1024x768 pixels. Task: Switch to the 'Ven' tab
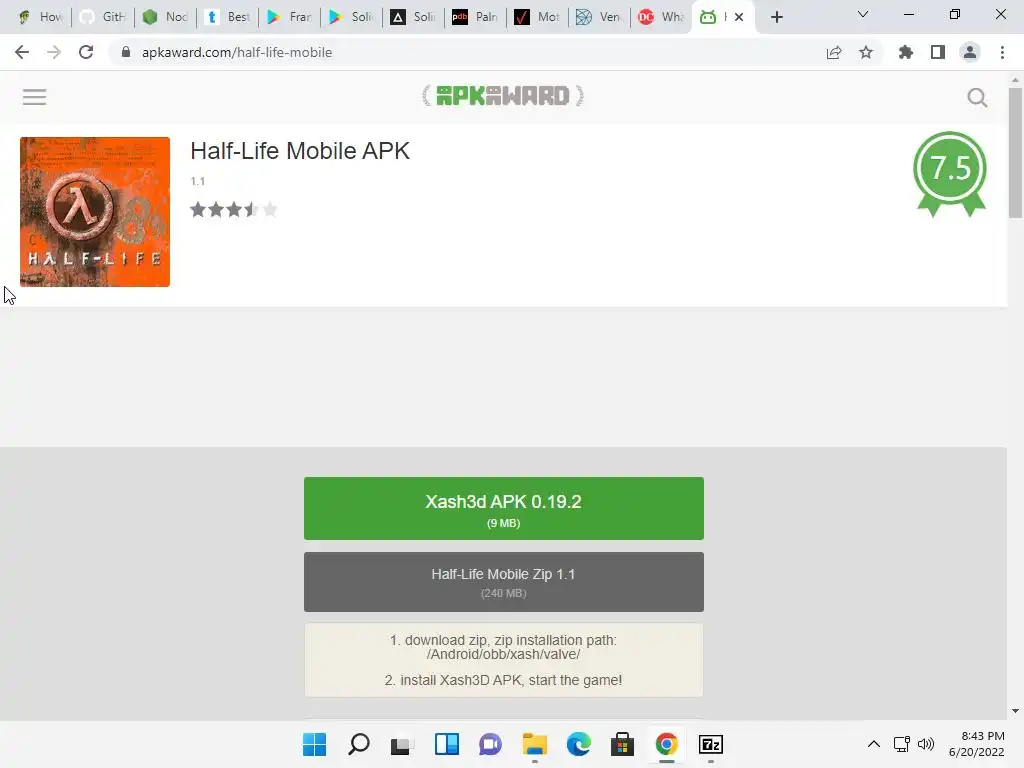600,17
